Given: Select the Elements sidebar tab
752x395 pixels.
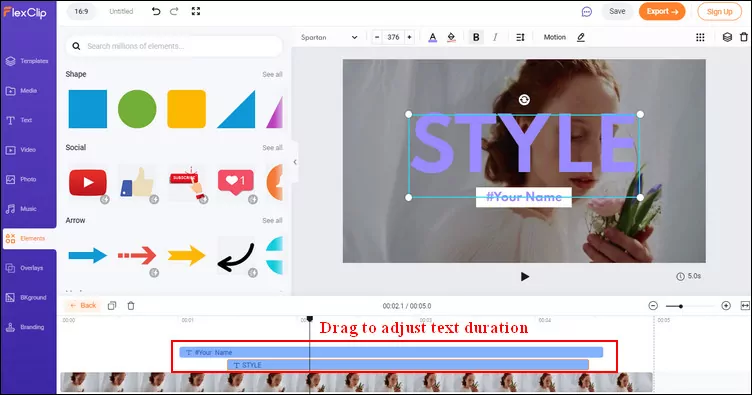Looking at the screenshot, I should 29,238.
